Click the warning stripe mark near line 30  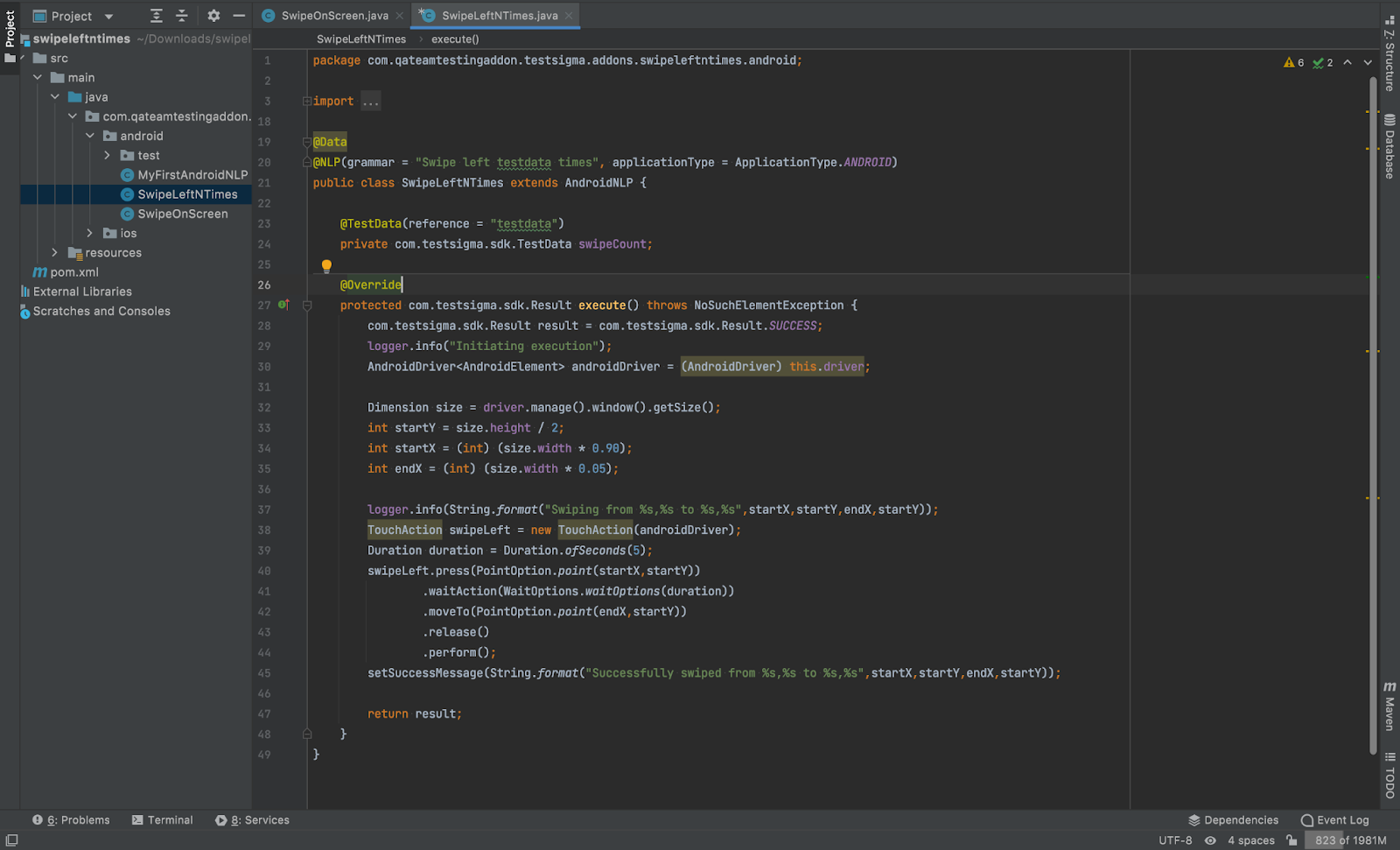click(x=1372, y=351)
